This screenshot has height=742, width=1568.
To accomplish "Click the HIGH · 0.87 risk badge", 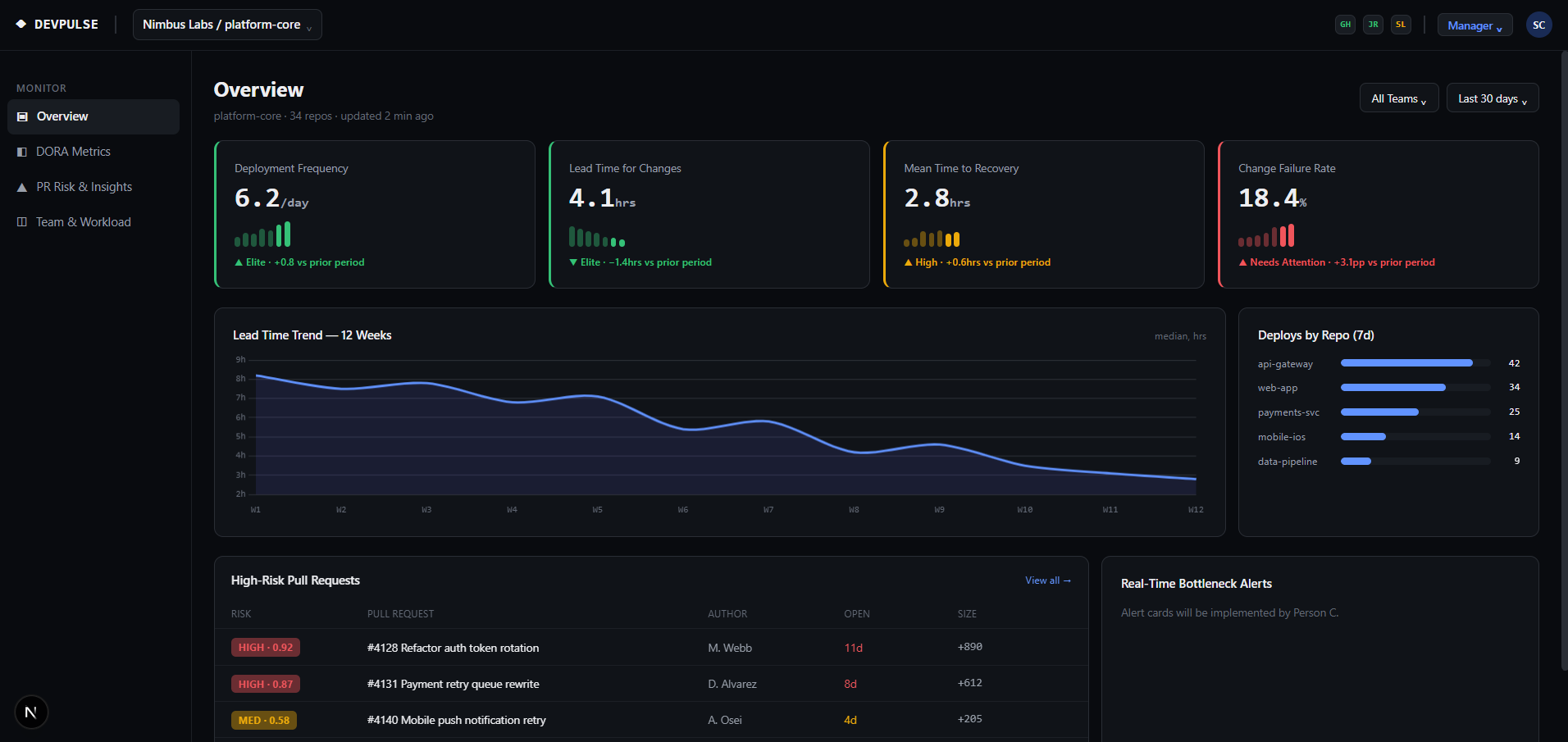I will click(266, 684).
